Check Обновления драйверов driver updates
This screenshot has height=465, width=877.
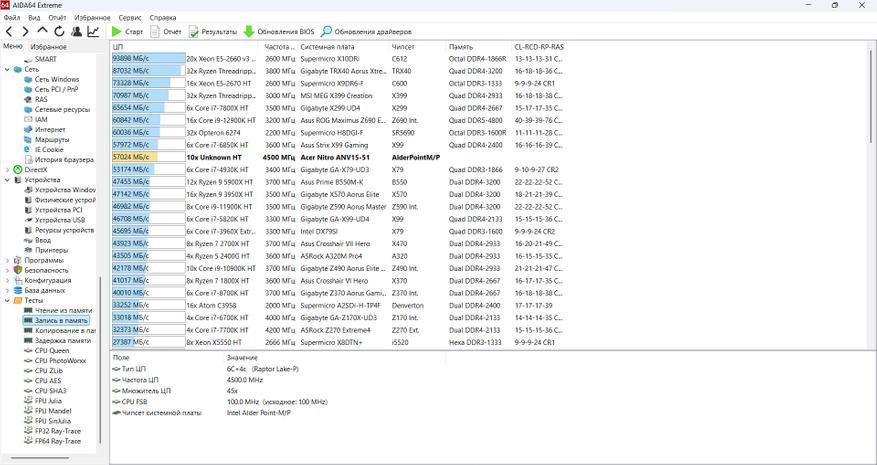(366, 32)
